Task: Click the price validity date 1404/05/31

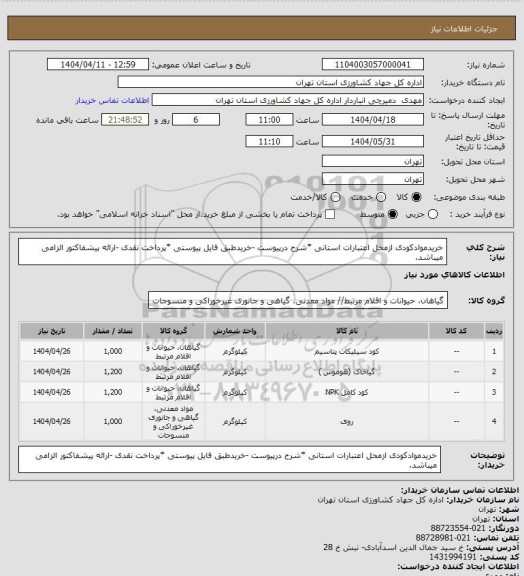Action: point(373,141)
